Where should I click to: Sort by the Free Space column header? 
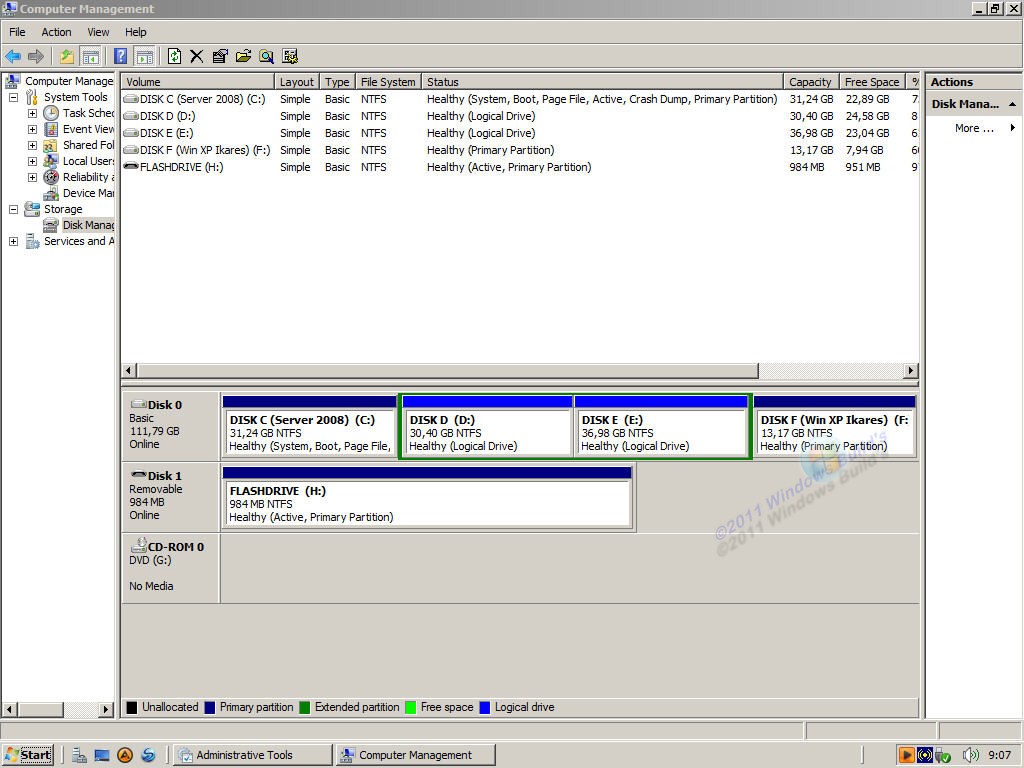872,82
